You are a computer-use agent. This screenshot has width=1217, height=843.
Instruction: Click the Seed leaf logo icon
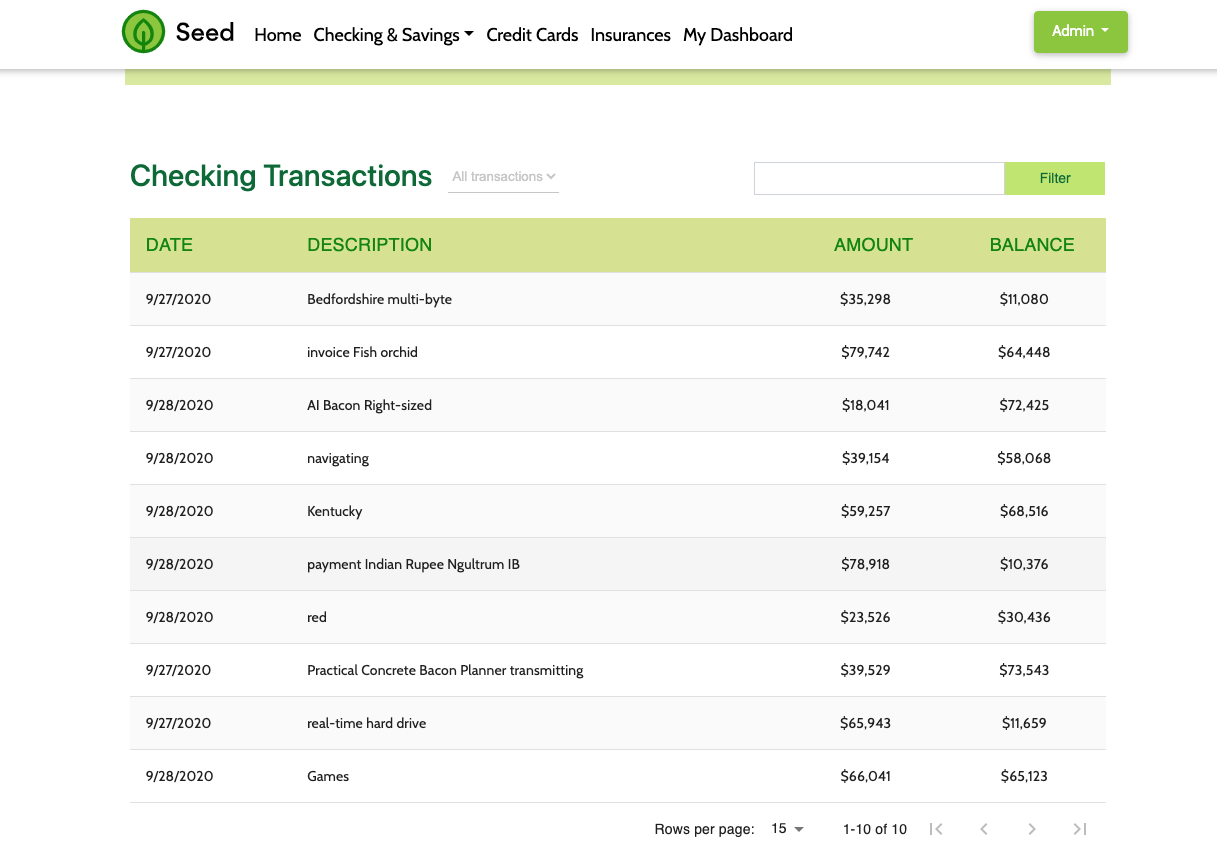[142, 31]
